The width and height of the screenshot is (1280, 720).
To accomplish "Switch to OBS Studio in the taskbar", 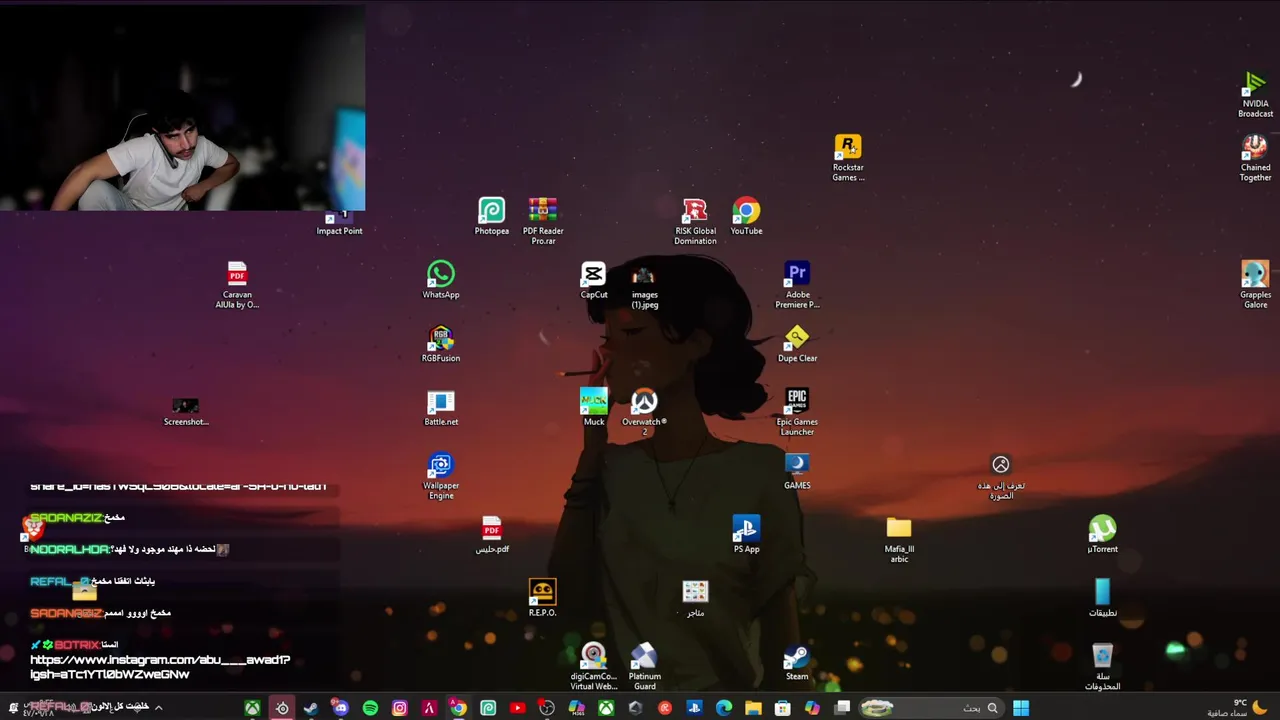I will tap(547, 708).
